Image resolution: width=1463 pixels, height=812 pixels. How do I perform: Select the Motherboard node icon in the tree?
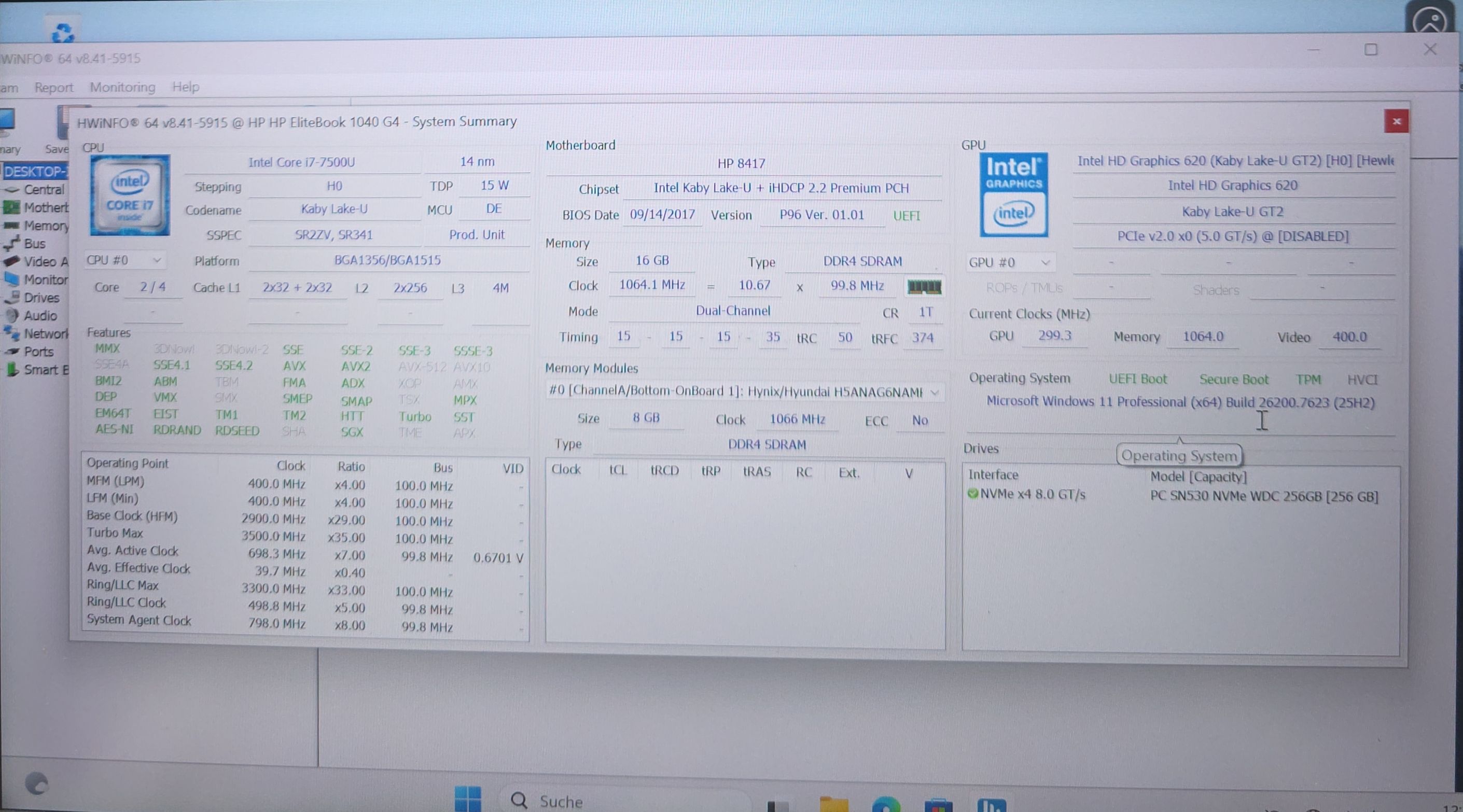pyautogui.click(x=11, y=207)
